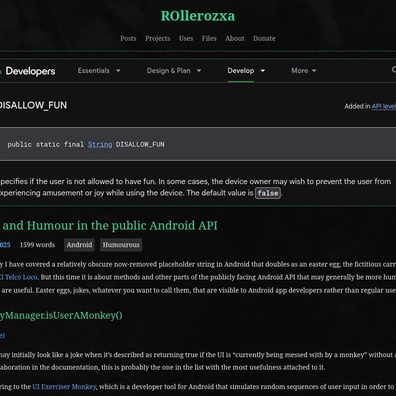Open the Humour in the public Android API title
Screen dimensions: 396x396
[110, 225]
